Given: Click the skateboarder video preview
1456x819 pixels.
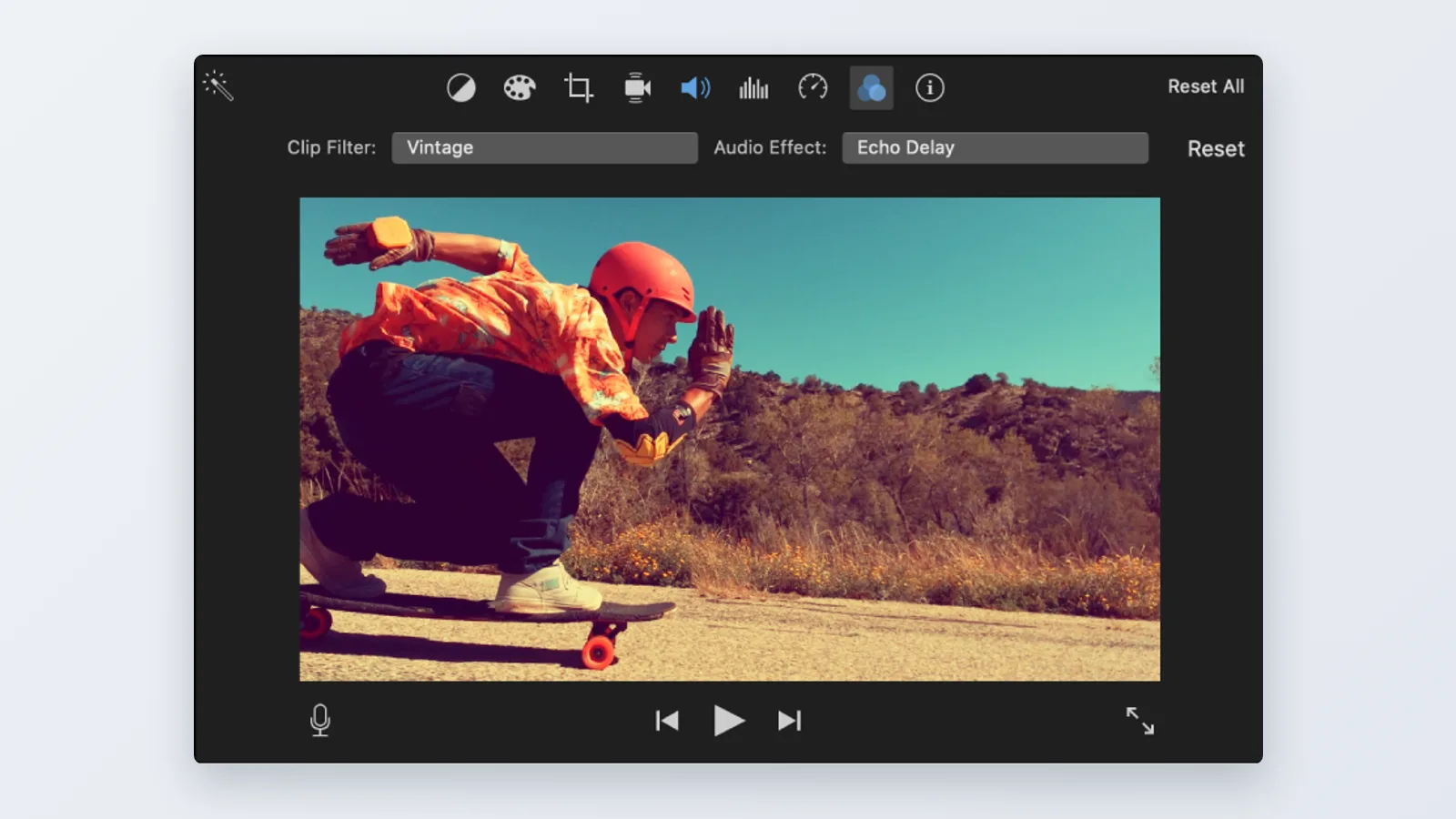Looking at the screenshot, I should click(x=730, y=440).
